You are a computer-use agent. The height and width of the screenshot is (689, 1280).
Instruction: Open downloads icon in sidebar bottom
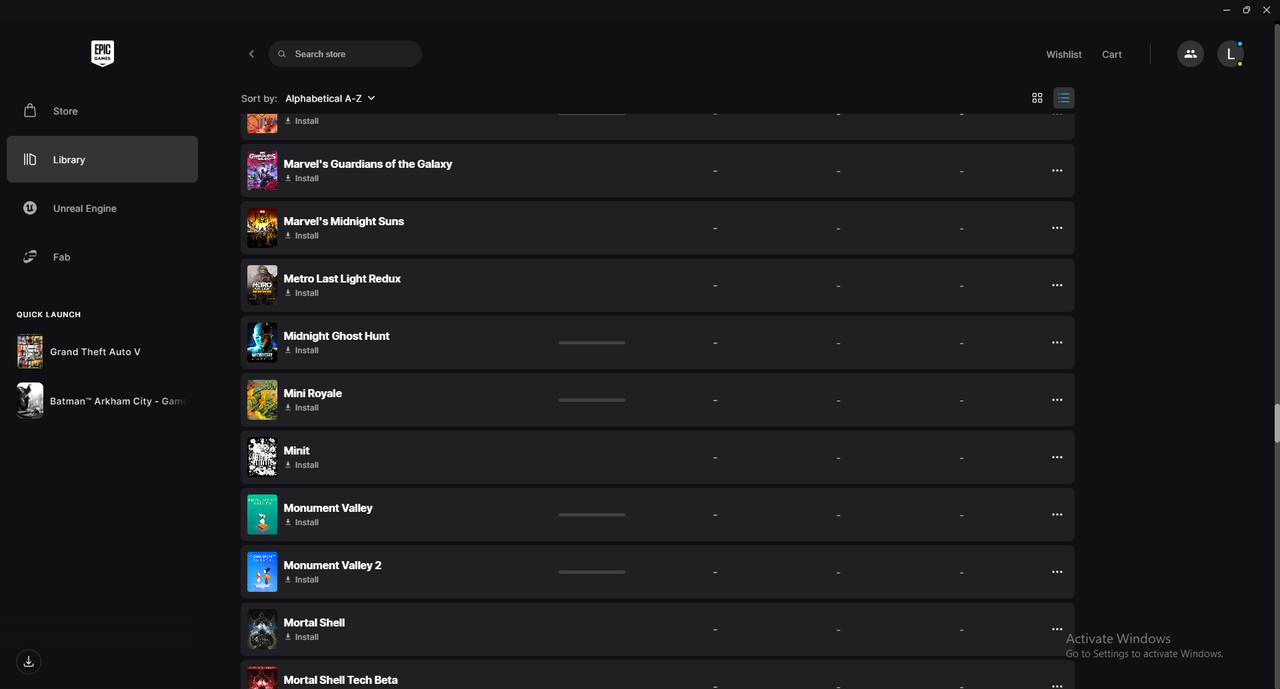pos(29,661)
